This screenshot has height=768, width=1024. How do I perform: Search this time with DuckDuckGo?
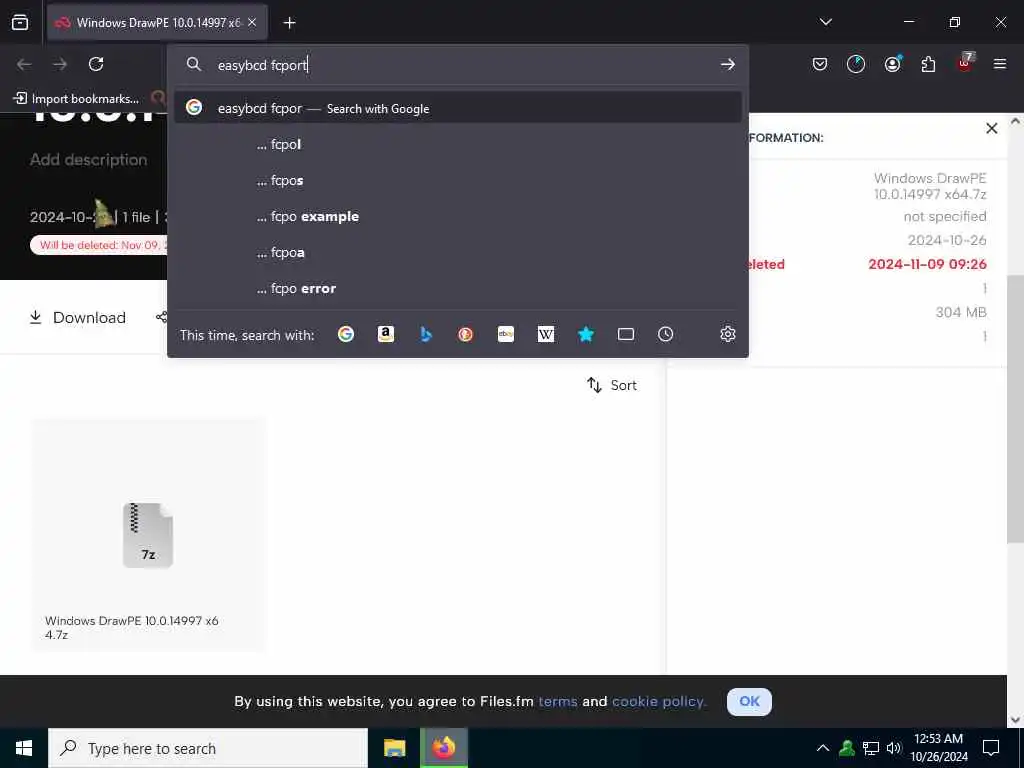[465, 334]
